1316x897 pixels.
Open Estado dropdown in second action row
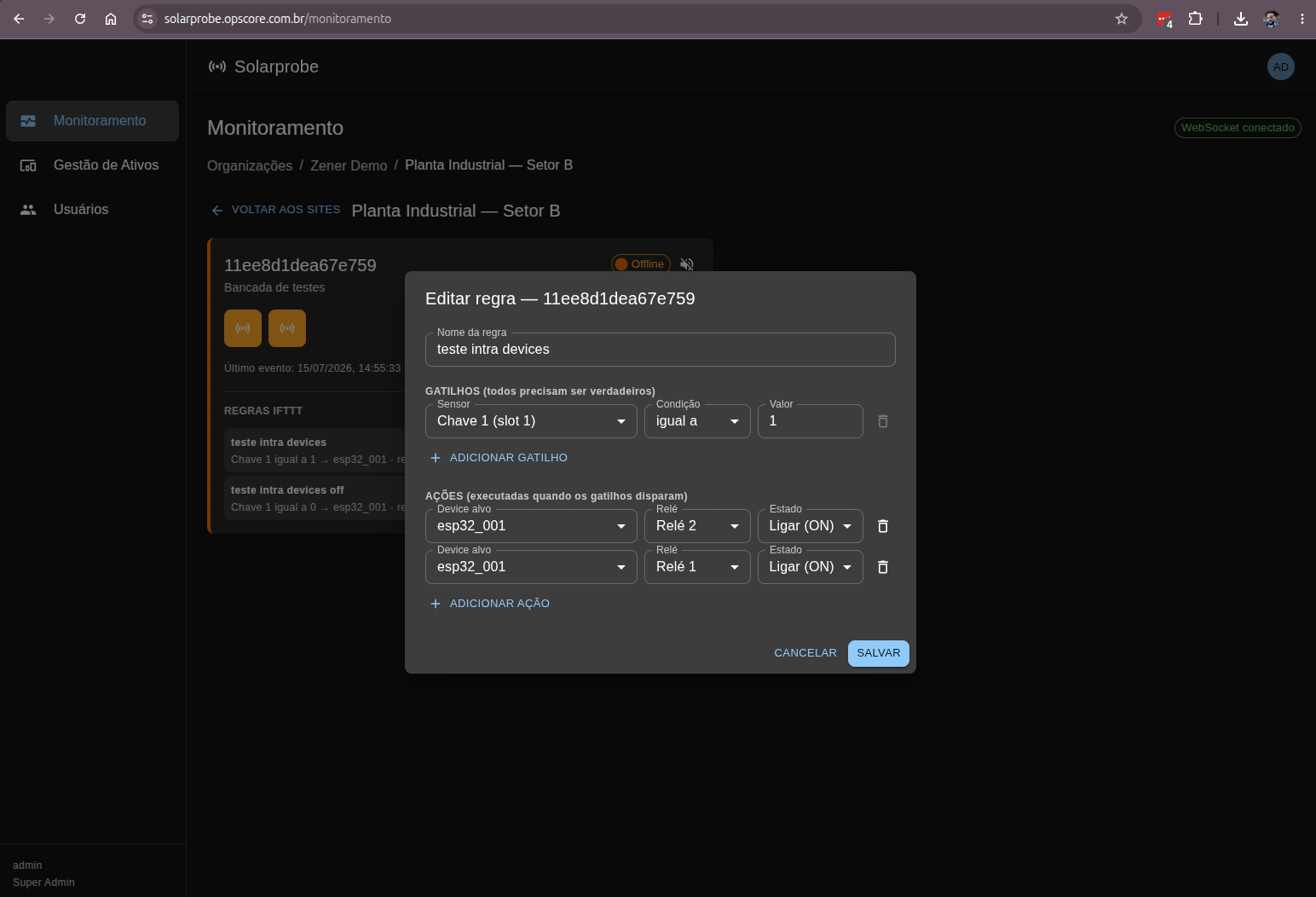pyautogui.click(x=810, y=567)
